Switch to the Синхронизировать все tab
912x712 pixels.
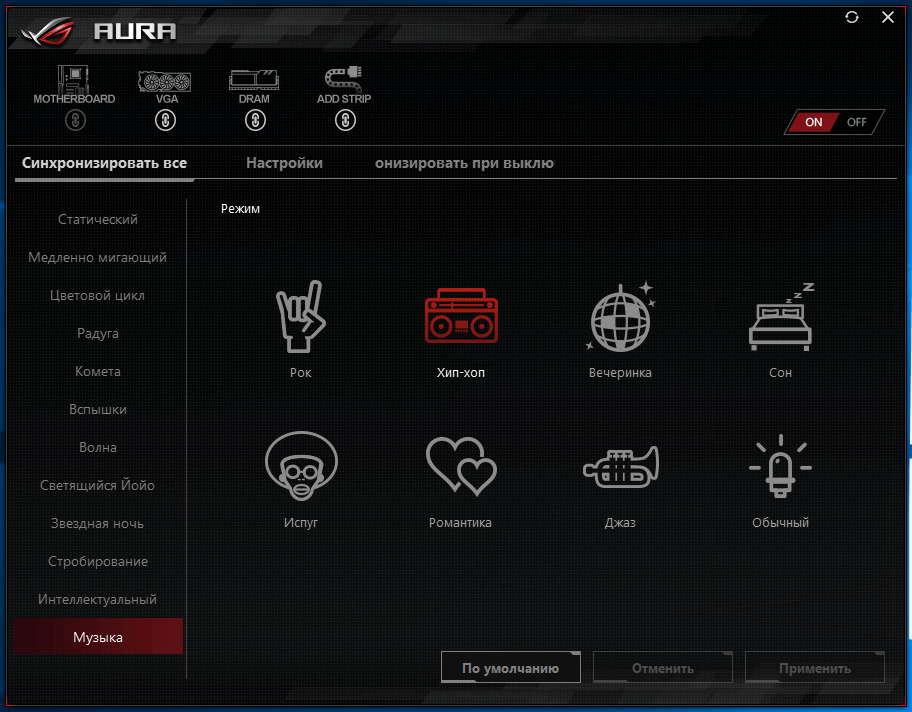coord(105,163)
